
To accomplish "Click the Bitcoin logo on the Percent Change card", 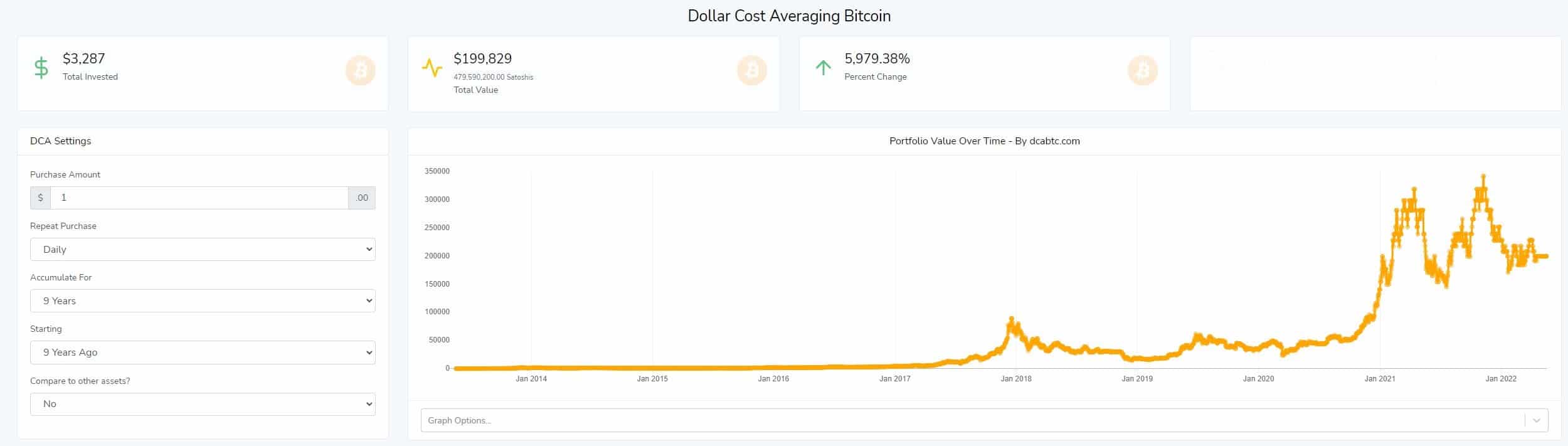I will click(x=1143, y=71).
